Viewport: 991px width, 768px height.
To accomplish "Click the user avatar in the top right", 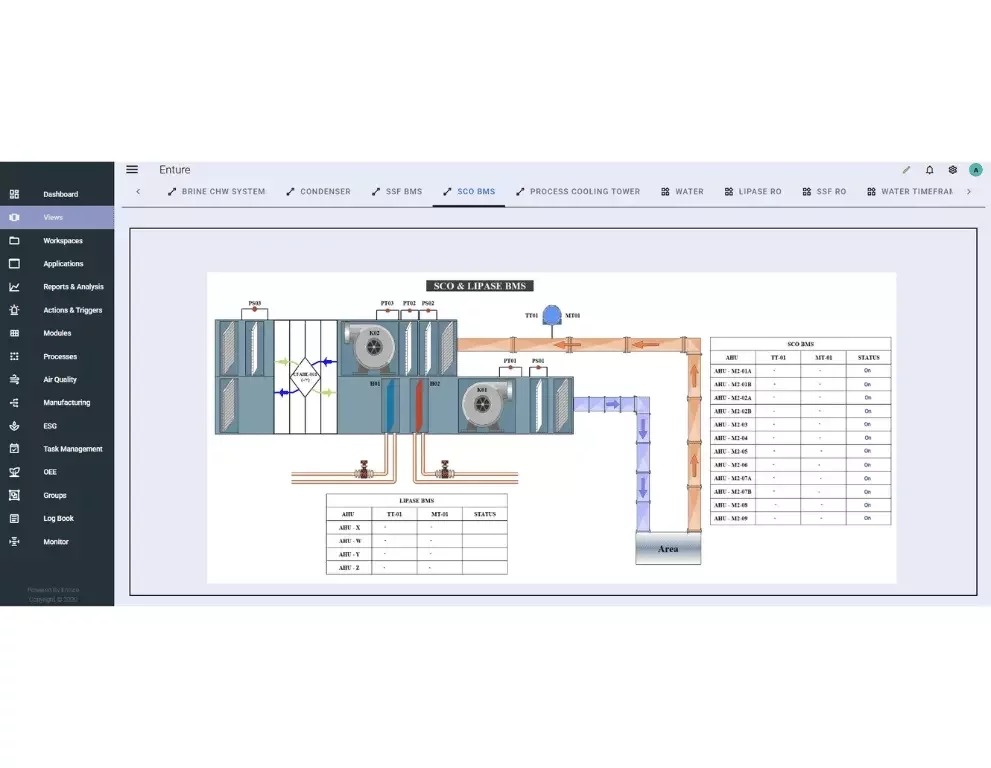I will click(976, 170).
